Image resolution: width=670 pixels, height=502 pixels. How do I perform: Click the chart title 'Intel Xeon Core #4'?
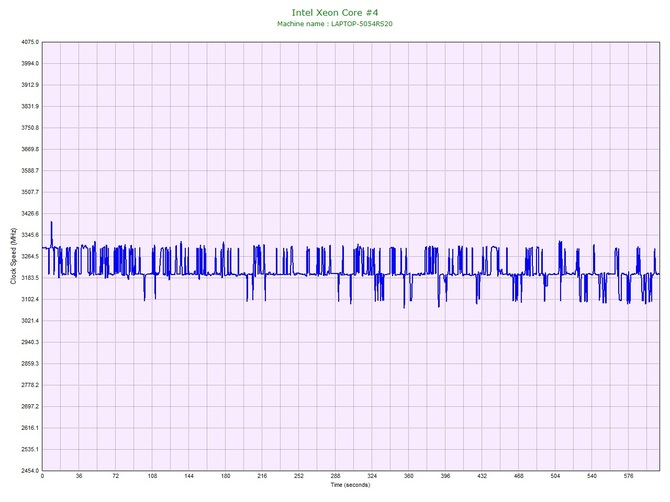[x=335, y=13]
